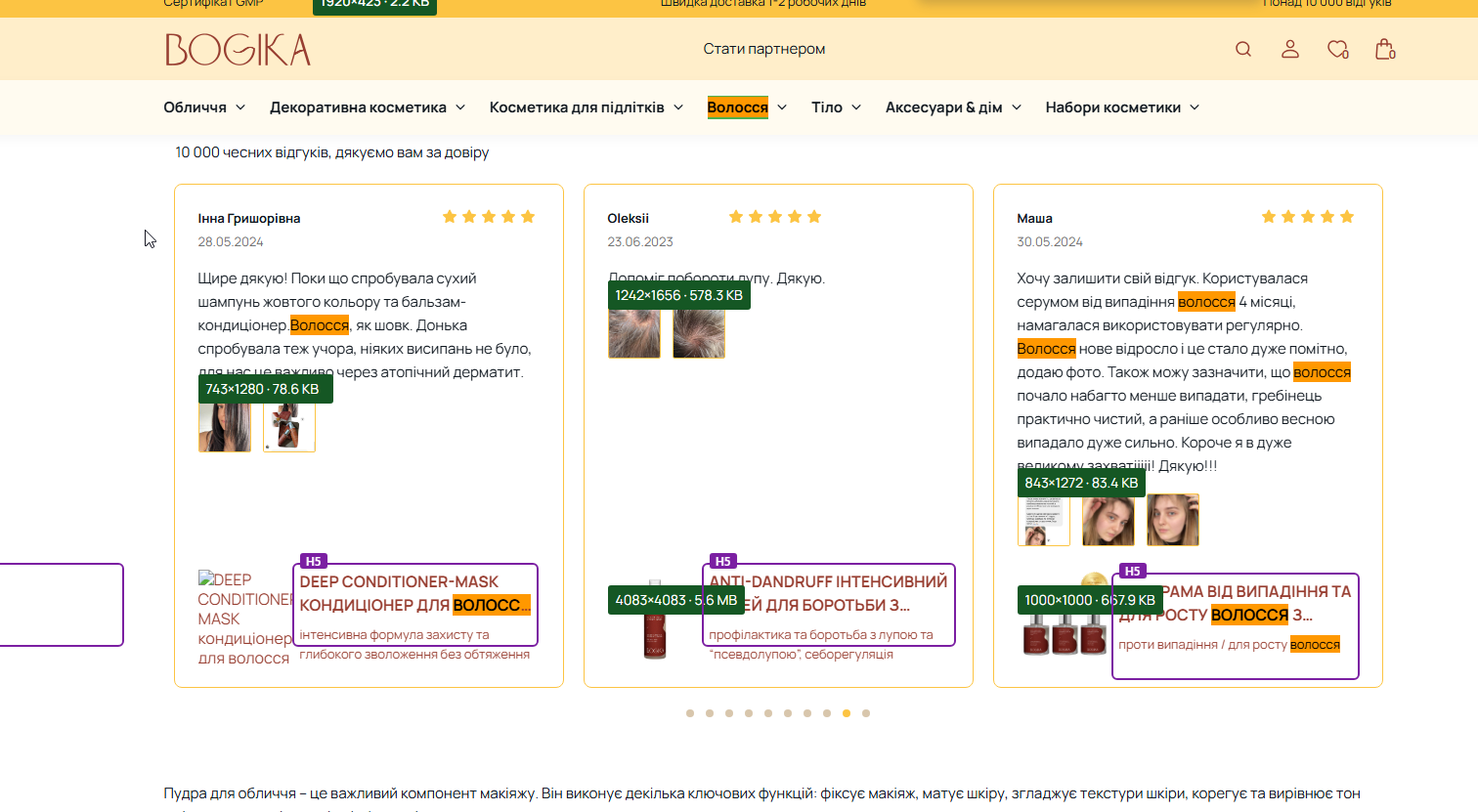
Task: Click the Стати партнером link
Action: [764, 49]
